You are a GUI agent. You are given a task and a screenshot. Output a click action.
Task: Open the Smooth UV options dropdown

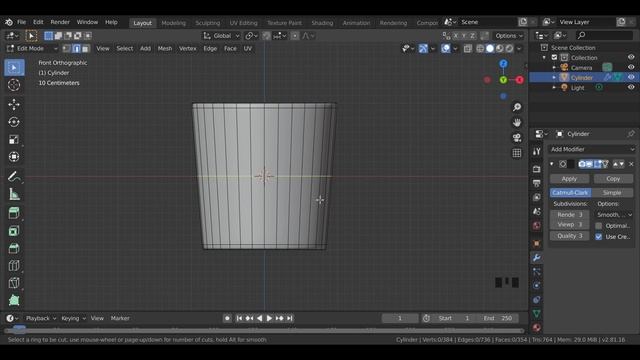[614, 215]
